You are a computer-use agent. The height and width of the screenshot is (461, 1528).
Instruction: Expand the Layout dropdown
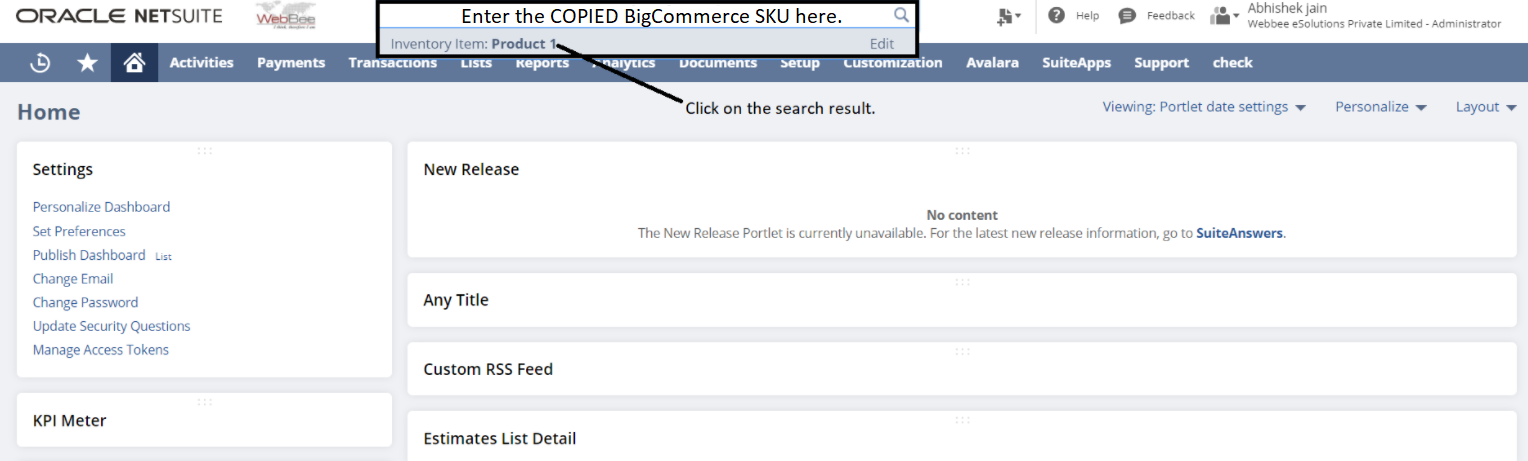tap(1486, 107)
